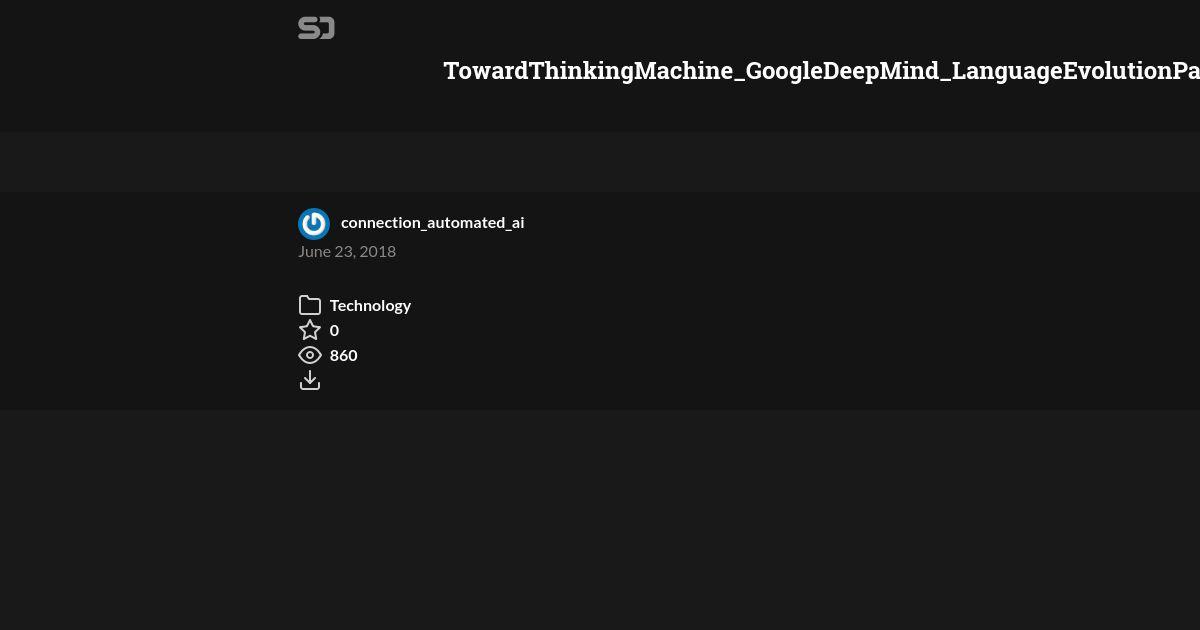Select the eye icon next to 860
The image size is (1200, 630).
click(x=310, y=355)
